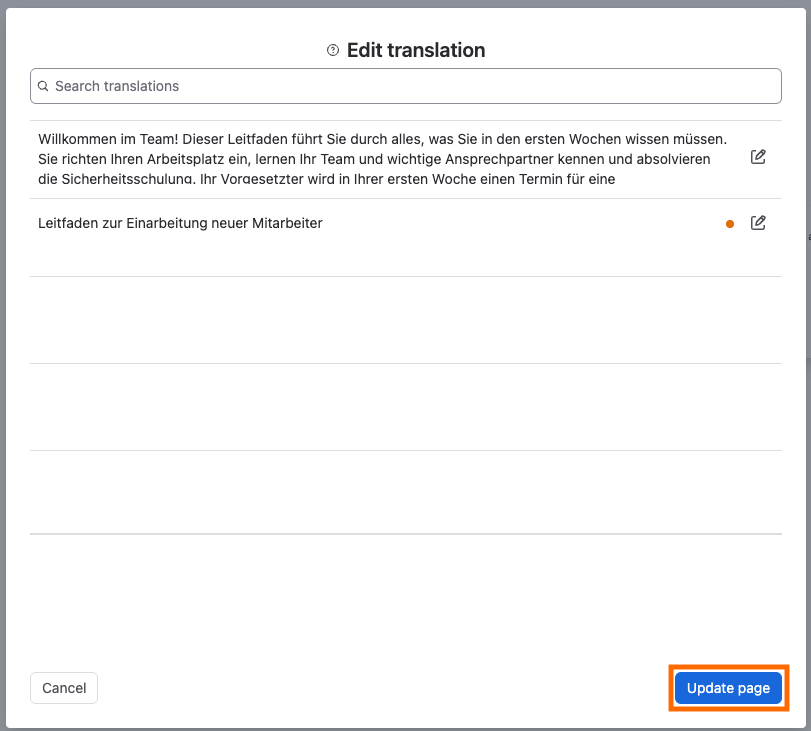The image size is (811, 731).
Task: Click the Edit translation heading text
Action: 416,50
